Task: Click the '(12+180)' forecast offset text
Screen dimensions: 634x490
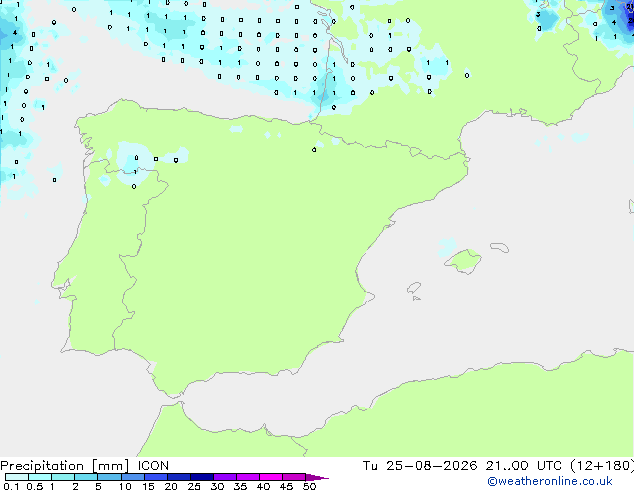Action: (602, 466)
